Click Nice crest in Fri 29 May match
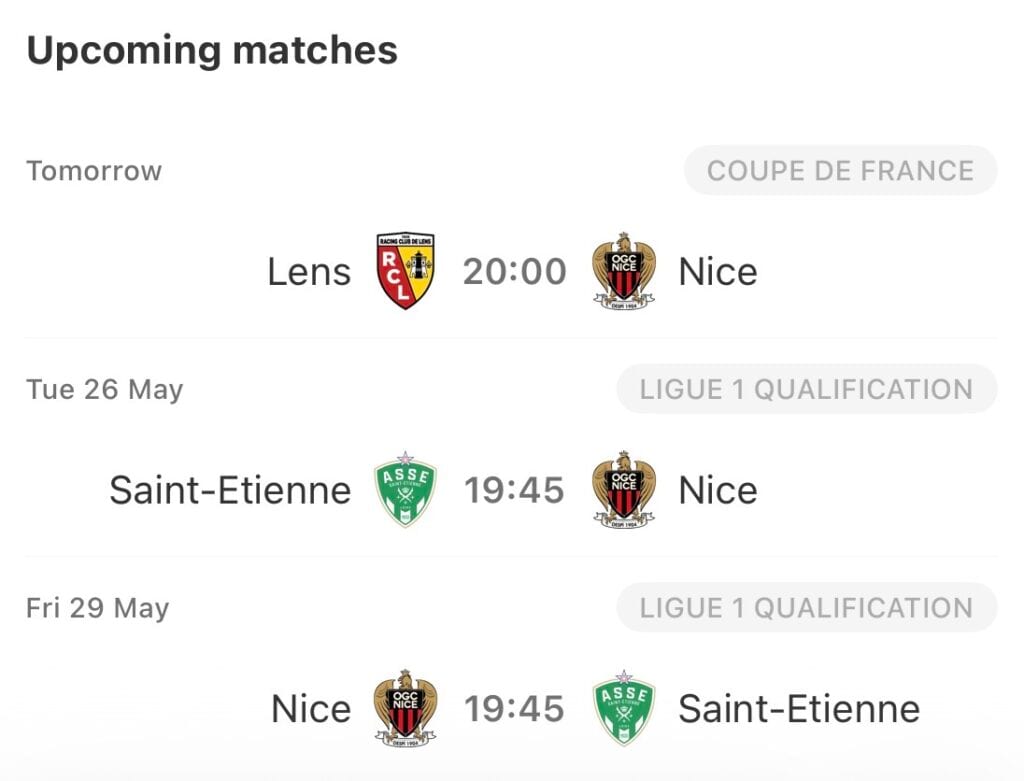 click(x=405, y=708)
